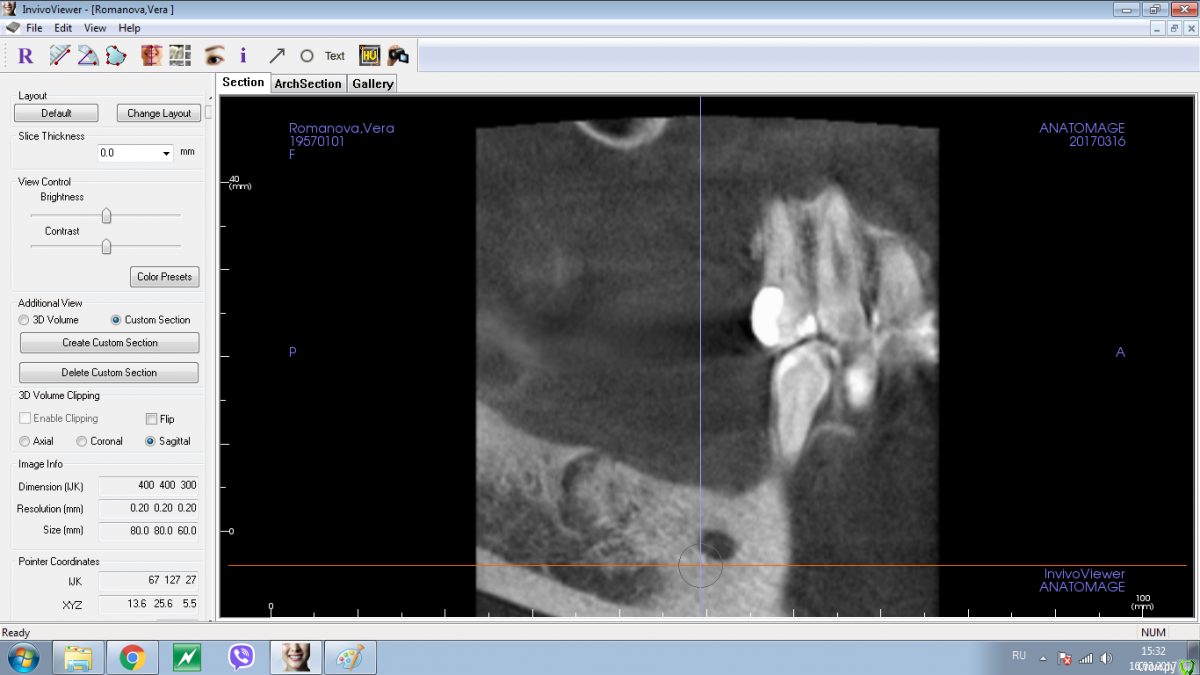Select the distance measurement tool

tap(59, 55)
